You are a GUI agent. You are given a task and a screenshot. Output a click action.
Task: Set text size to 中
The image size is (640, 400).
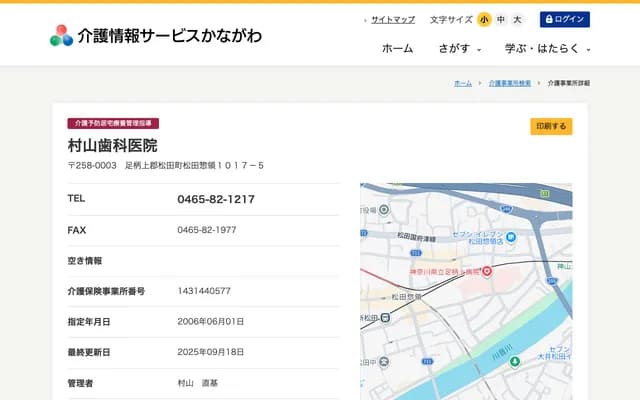pos(501,20)
